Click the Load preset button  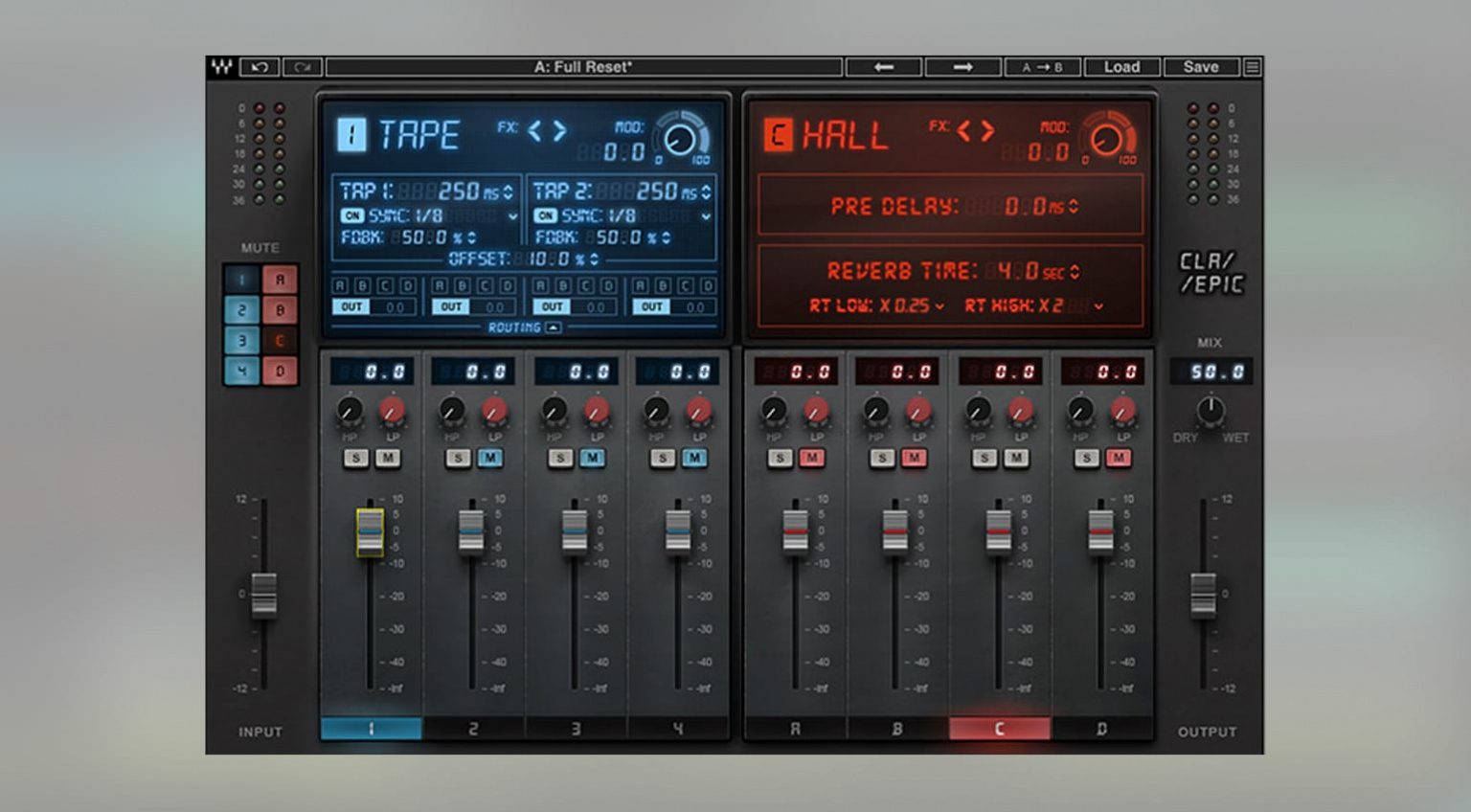(x=1122, y=67)
